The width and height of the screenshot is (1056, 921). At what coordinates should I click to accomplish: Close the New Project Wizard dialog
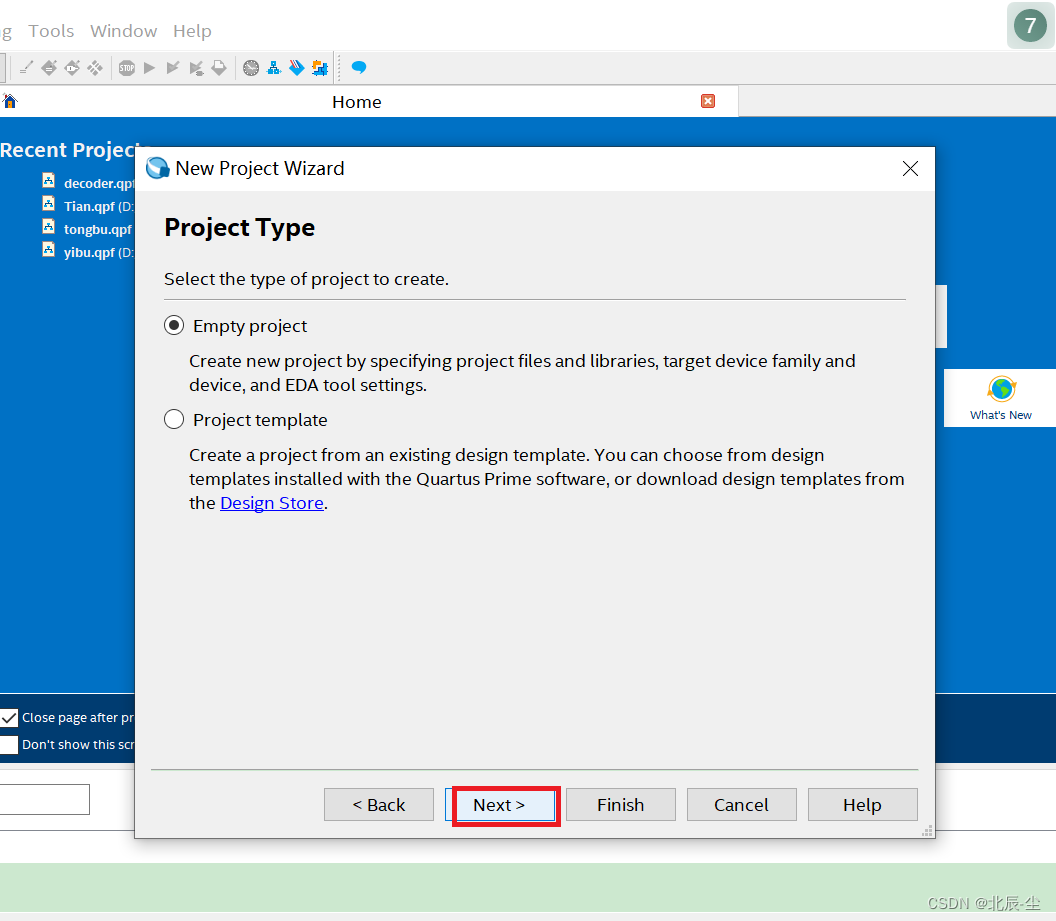[911, 168]
